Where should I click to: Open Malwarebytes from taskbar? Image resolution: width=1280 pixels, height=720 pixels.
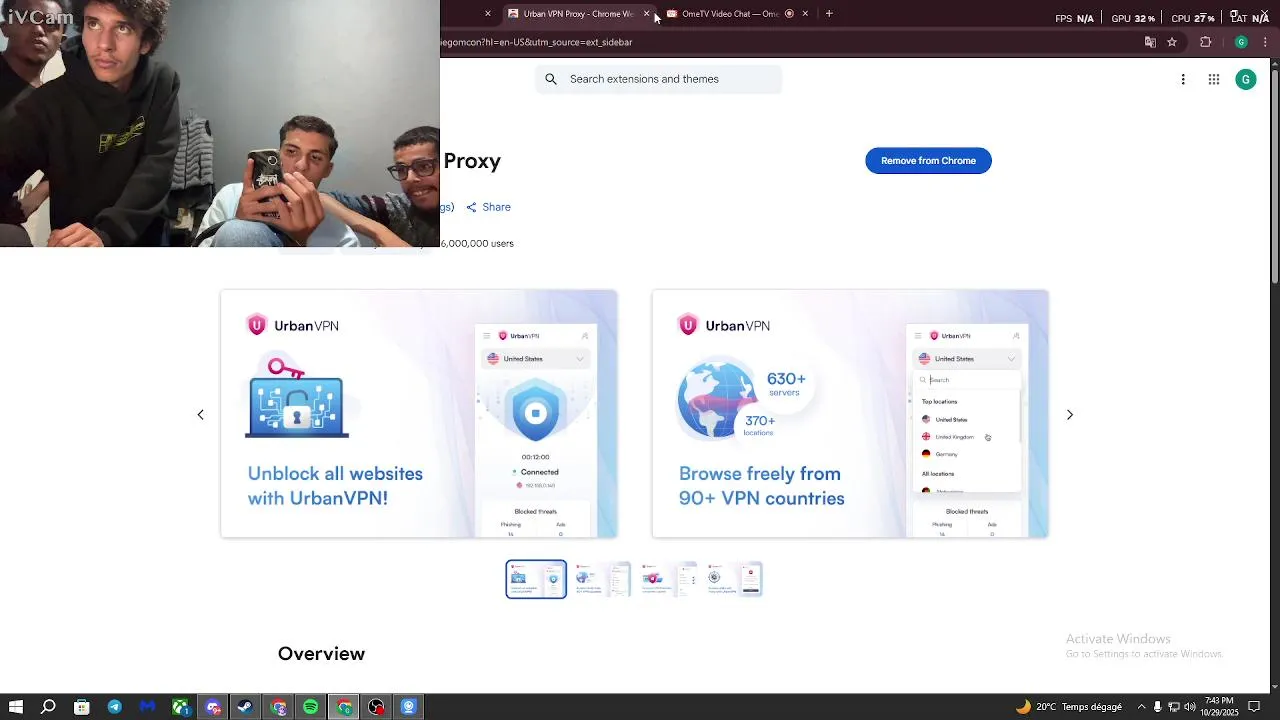click(x=148, y=707)
